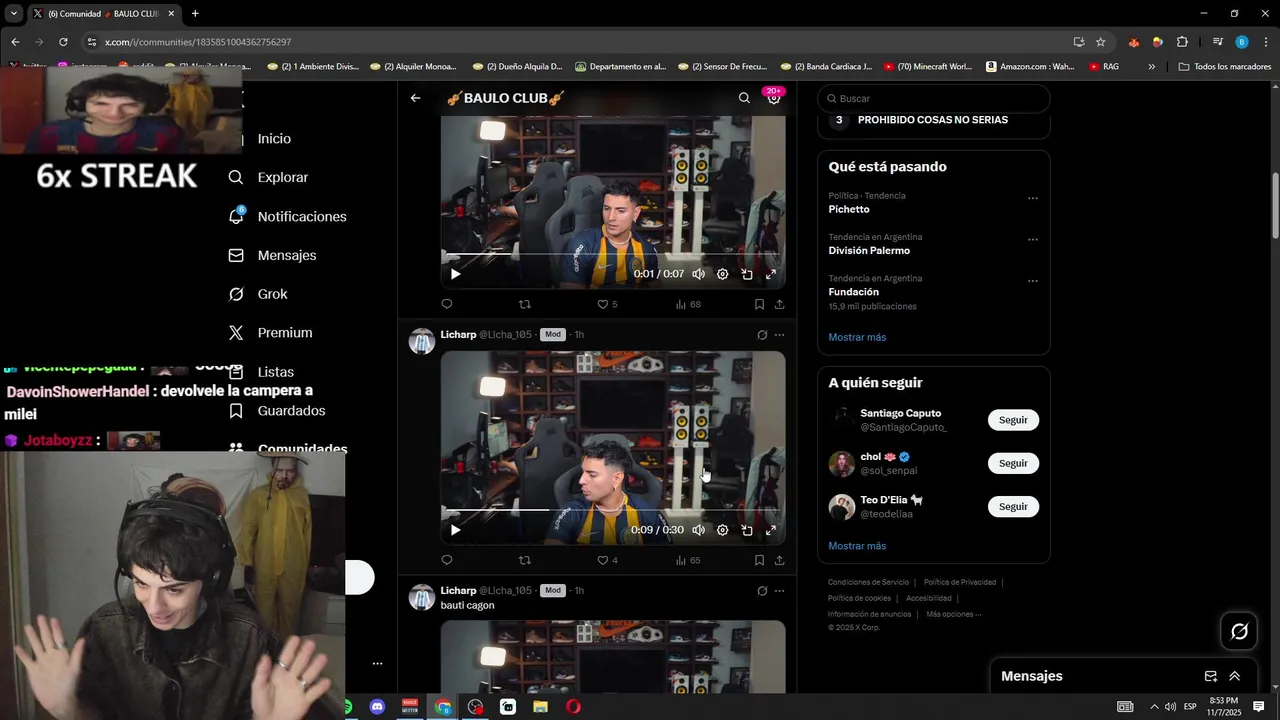Open more options for Pichetto trend
1280x720 pixels.
[1033, 198]
